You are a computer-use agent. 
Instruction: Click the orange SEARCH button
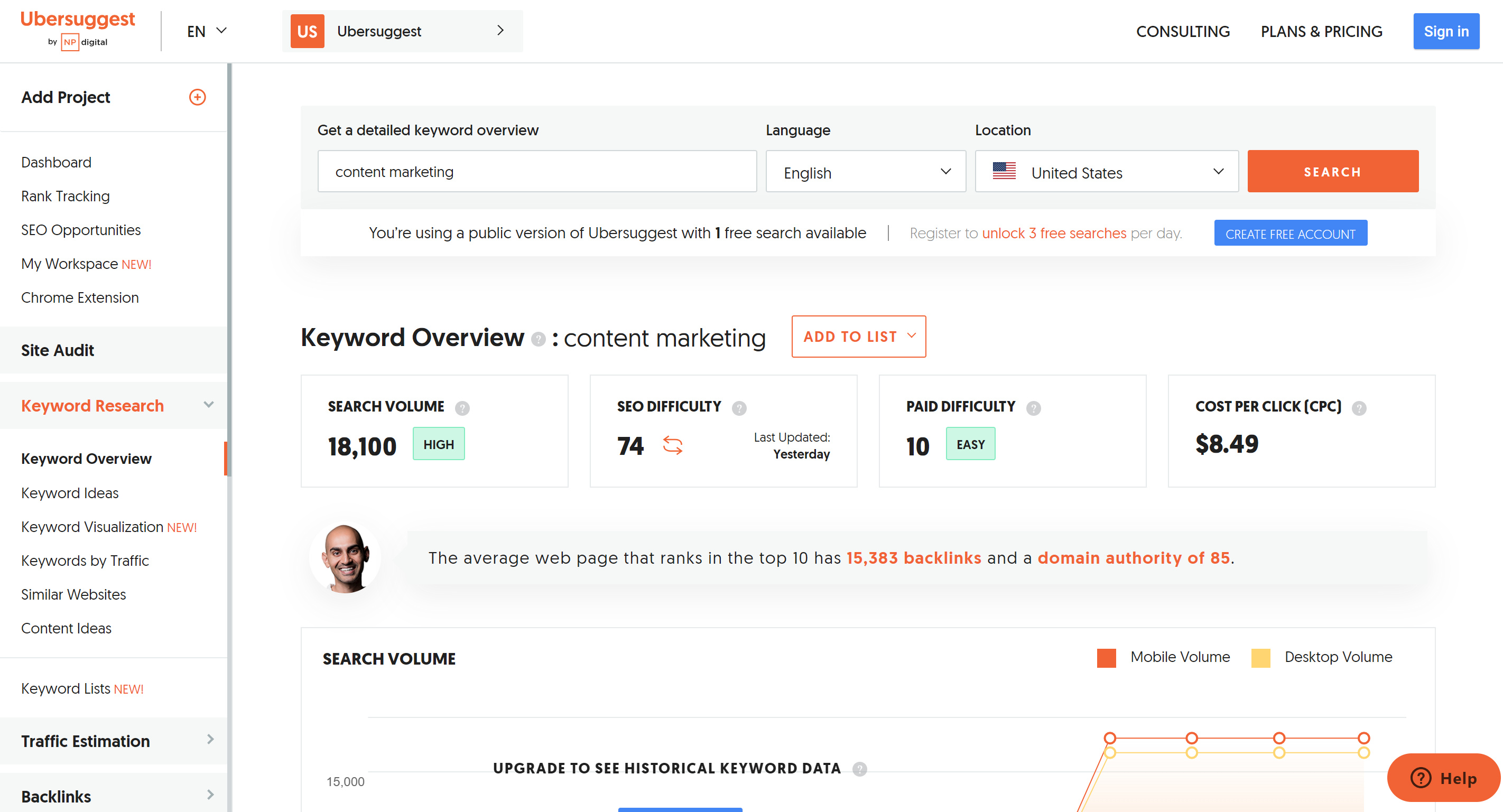coord(1332,171)
